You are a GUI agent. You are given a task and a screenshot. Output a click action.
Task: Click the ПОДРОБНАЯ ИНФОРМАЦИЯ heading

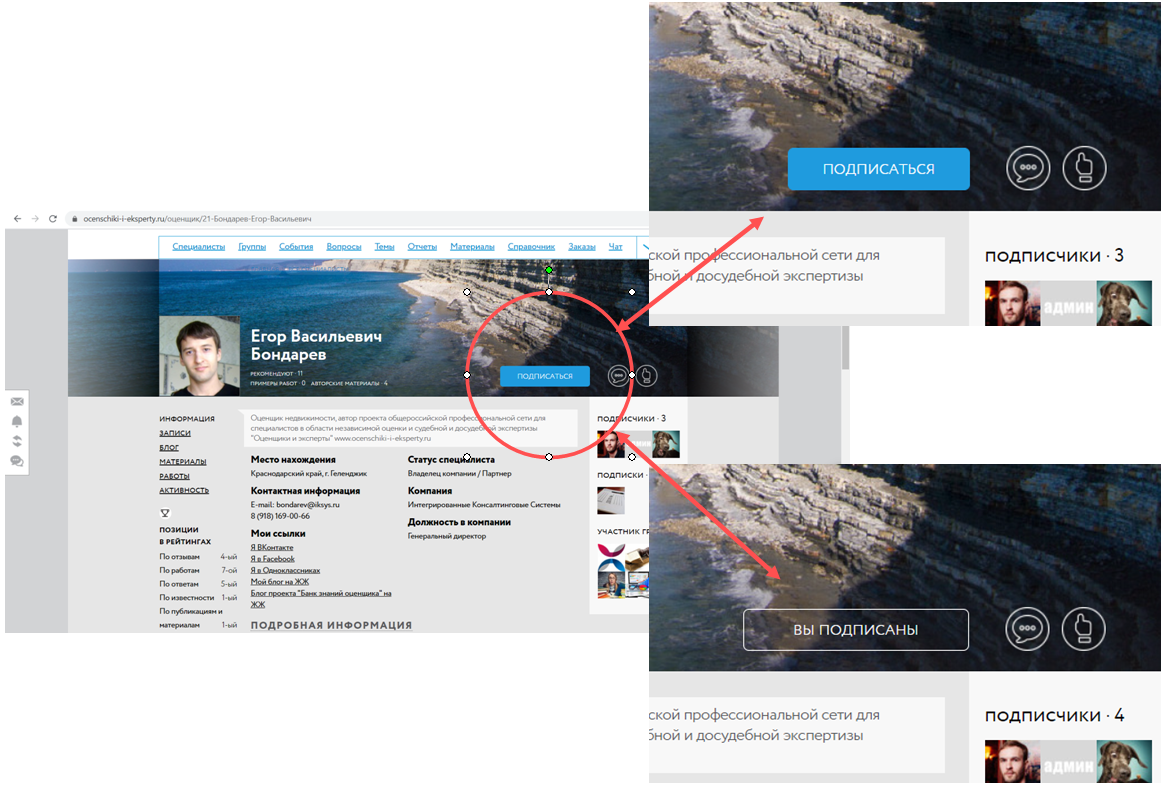331,625
